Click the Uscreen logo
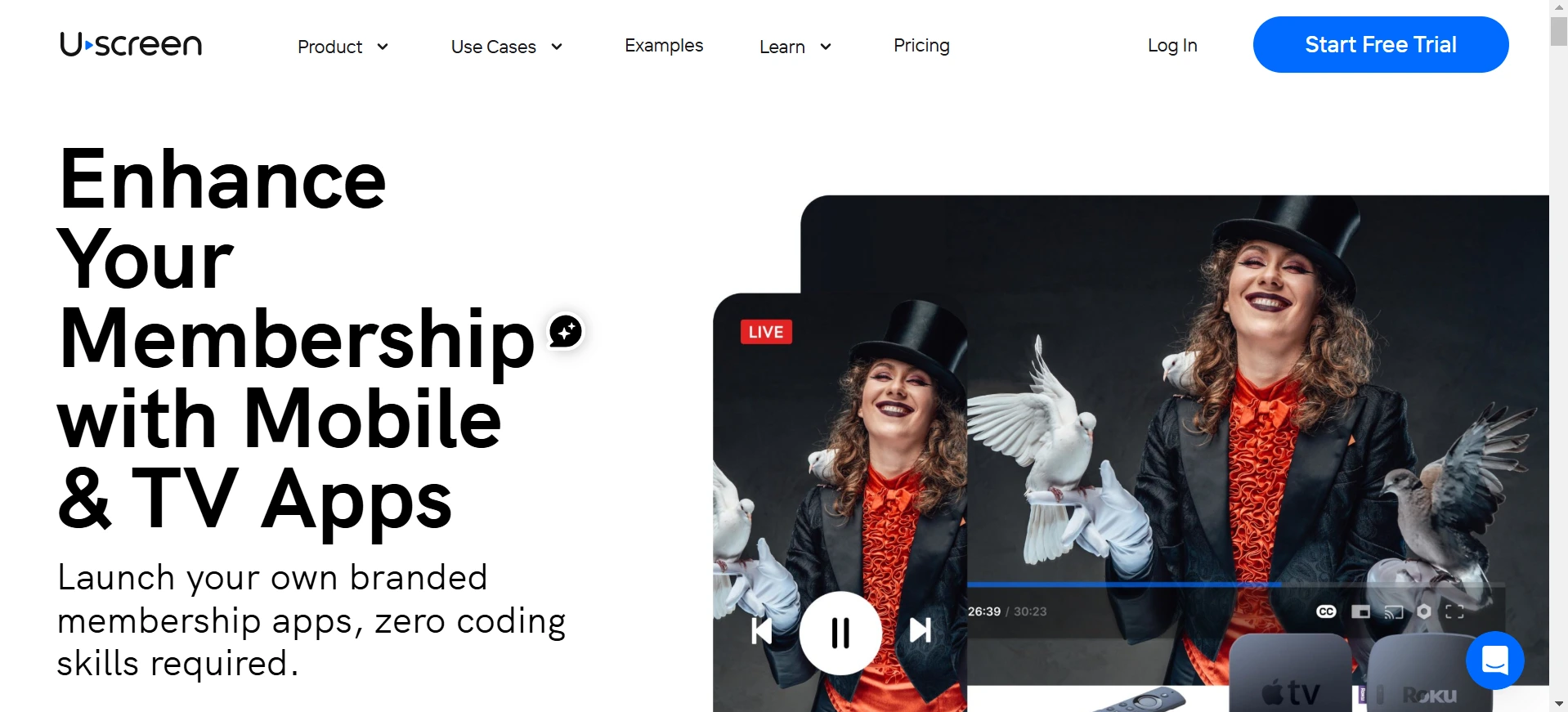Screen dimensions: 1568x712 point(131,44)
